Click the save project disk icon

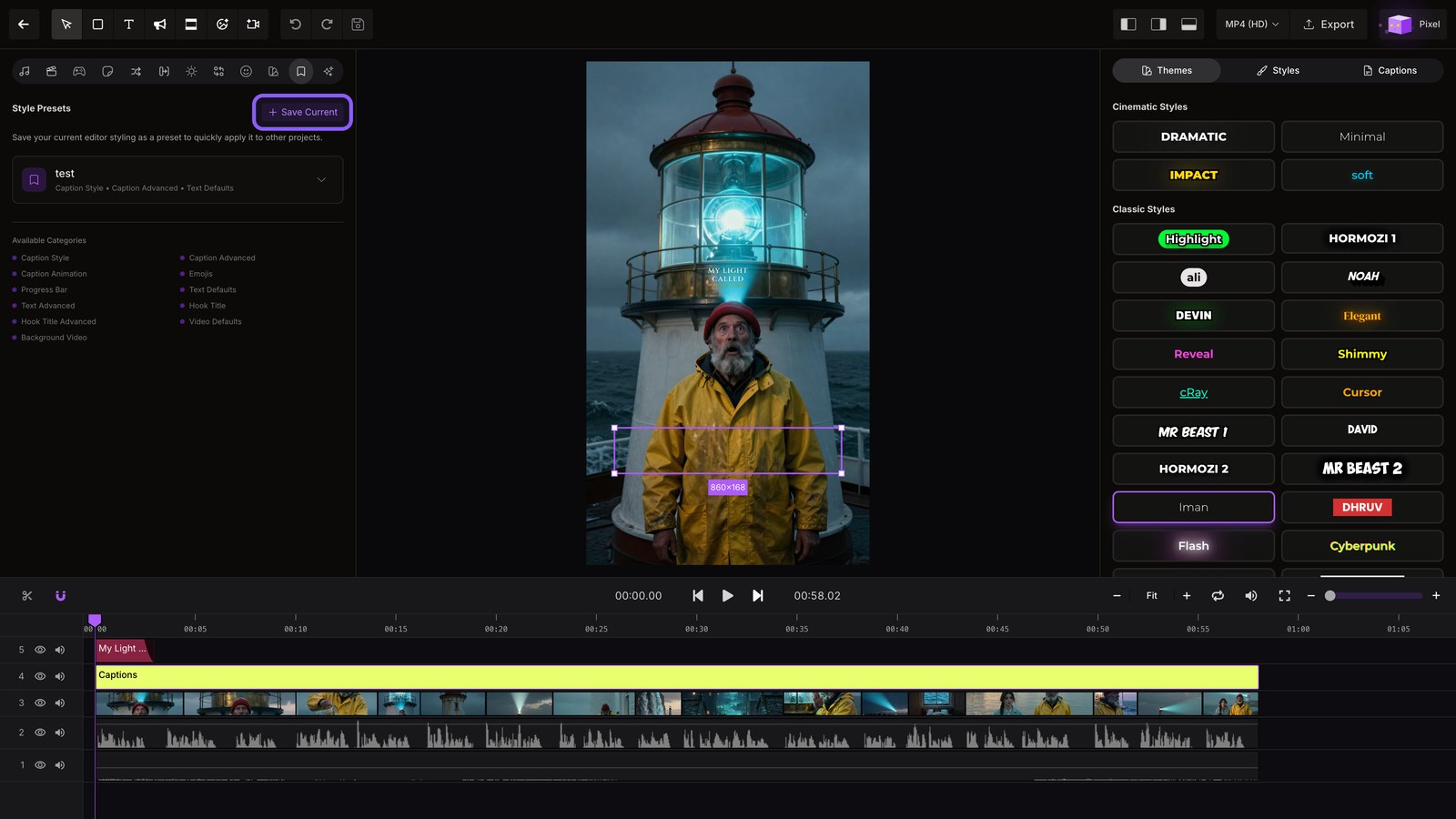(358, 25)
